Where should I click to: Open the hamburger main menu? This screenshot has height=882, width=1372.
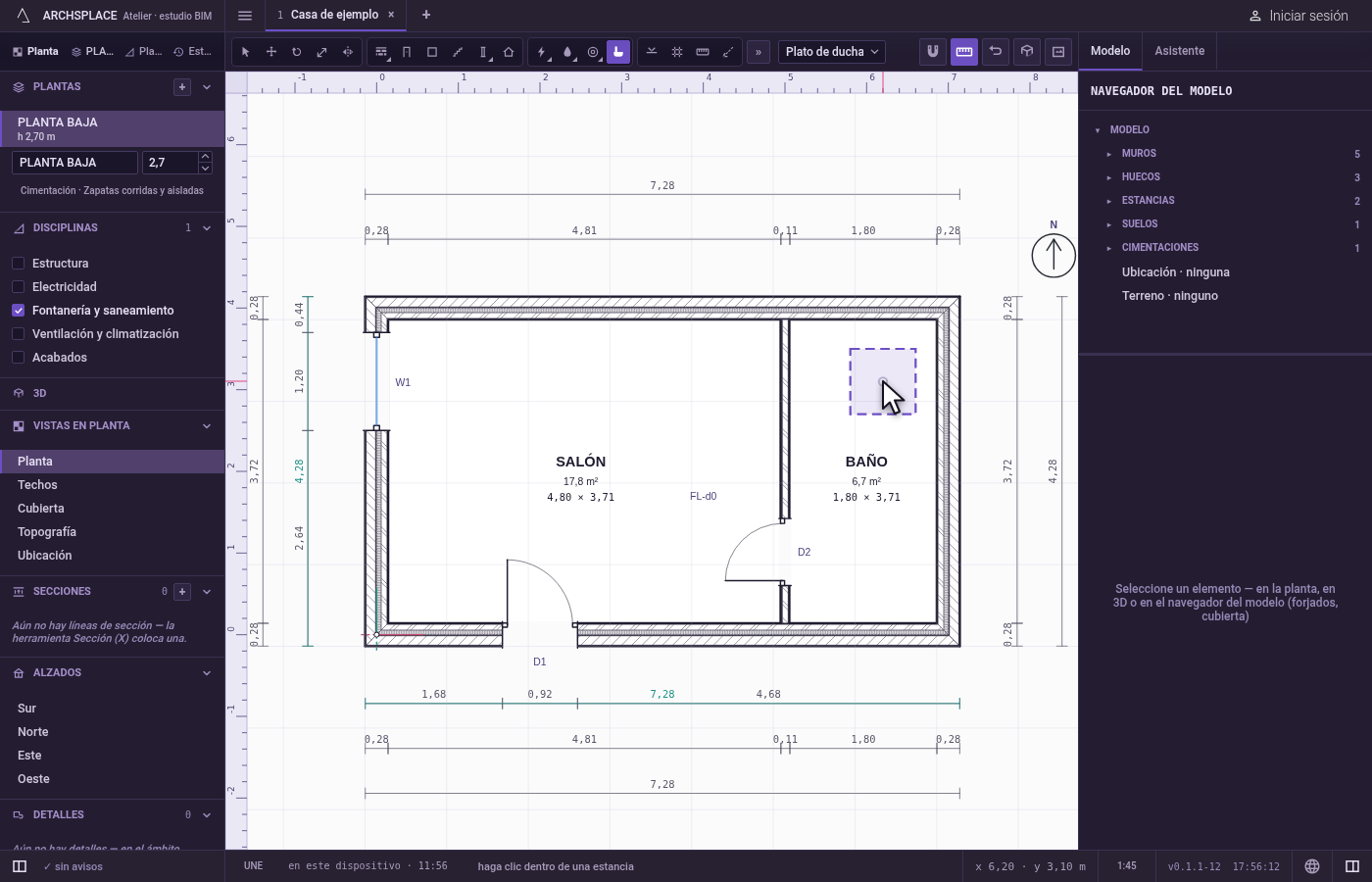click(x=245, y=16)
